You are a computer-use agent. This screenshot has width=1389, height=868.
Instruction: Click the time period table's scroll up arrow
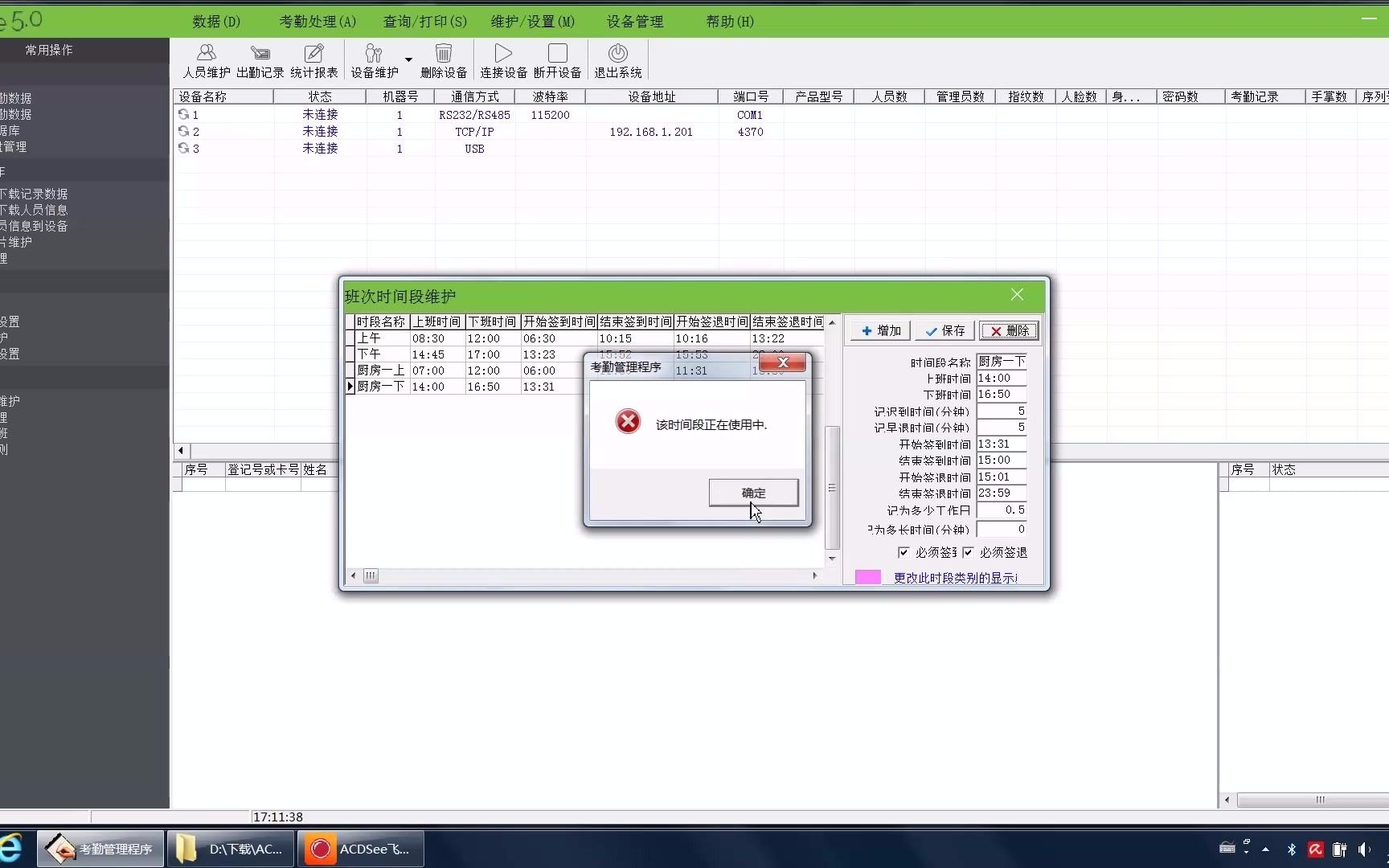pos(832,322)
